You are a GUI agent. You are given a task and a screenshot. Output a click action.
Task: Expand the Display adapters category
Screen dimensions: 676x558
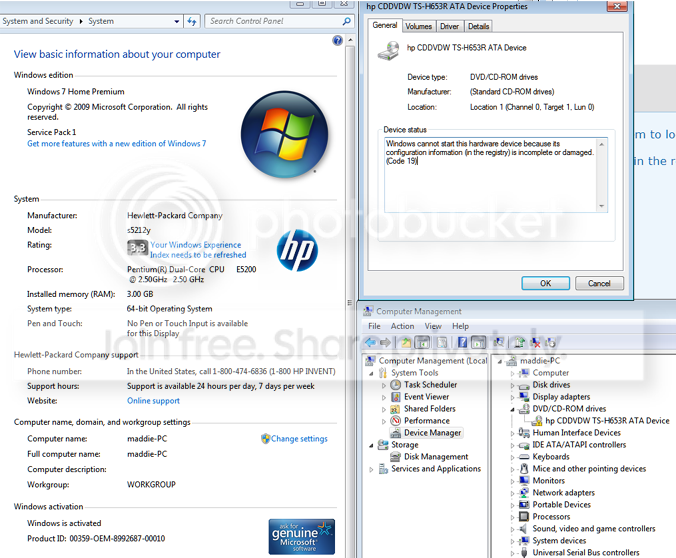tap(513, 398)
